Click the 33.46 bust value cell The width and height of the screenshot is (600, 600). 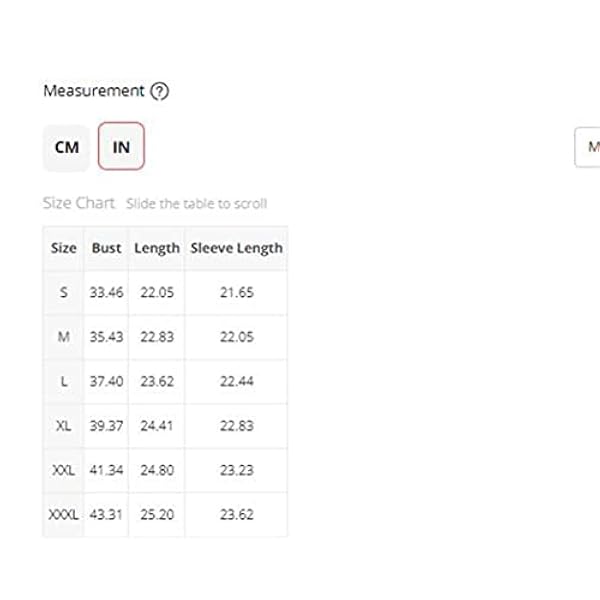pos(106,292)
